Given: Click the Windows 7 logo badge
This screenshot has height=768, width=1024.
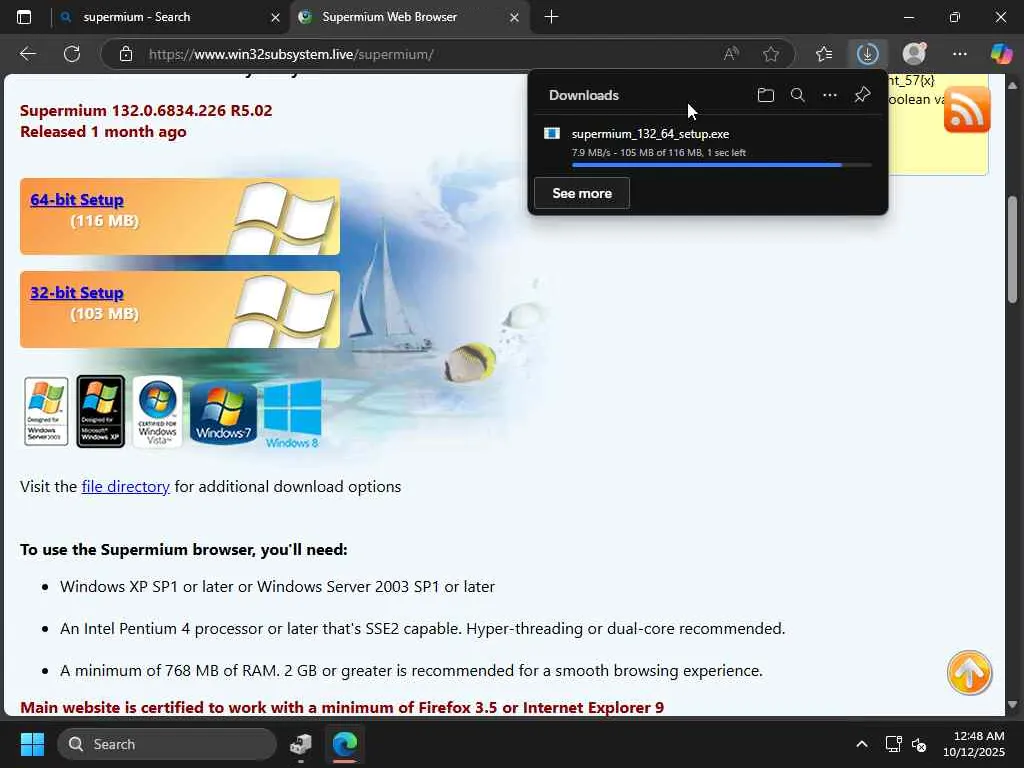Looking at the screenshot, I should tap(223, 414).
